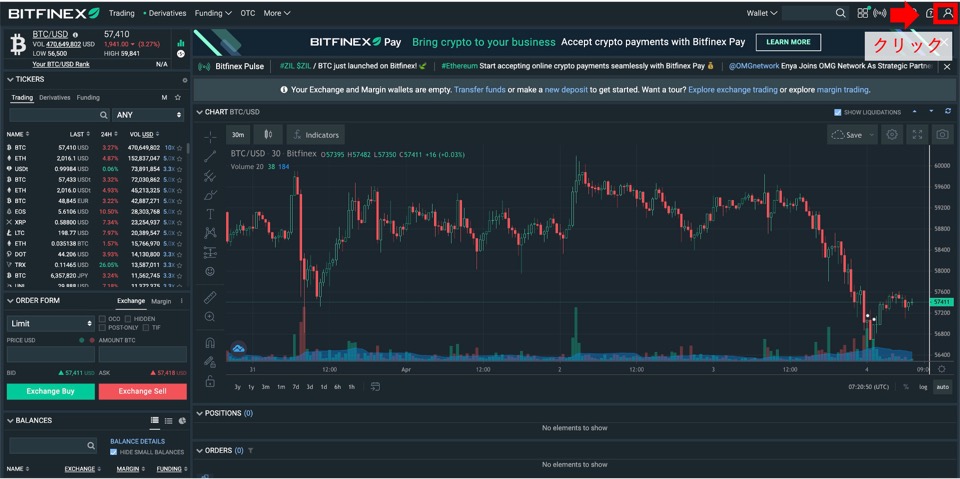The height and width of the screenshot is (479, 960).
Task: Open the Funding dropdown menu
Action: [x=213, y=13]
